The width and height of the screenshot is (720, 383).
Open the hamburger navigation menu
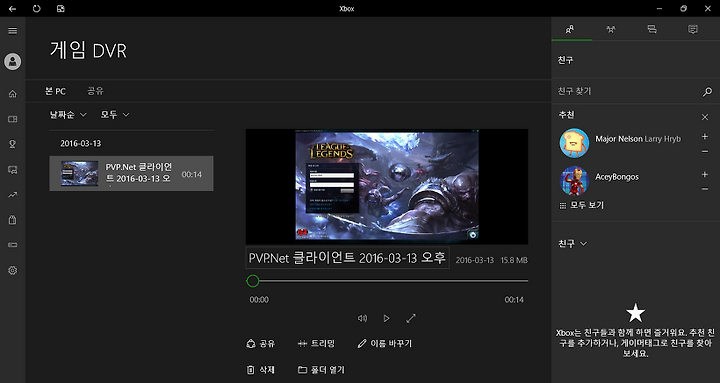13,31
